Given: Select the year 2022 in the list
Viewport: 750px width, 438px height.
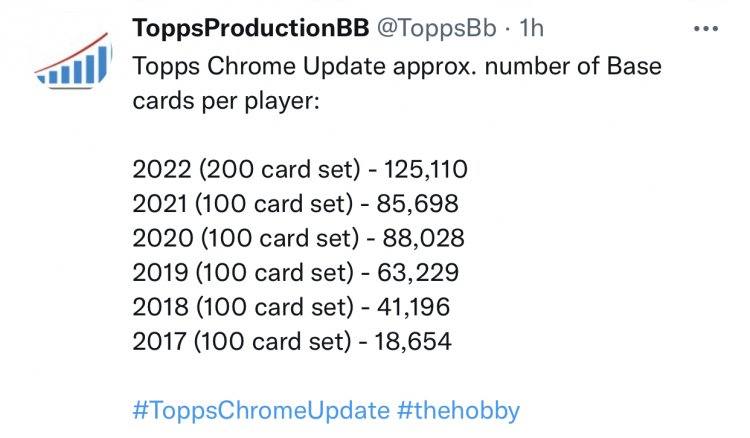Looking at the screenshot, I should pos(162,169).
